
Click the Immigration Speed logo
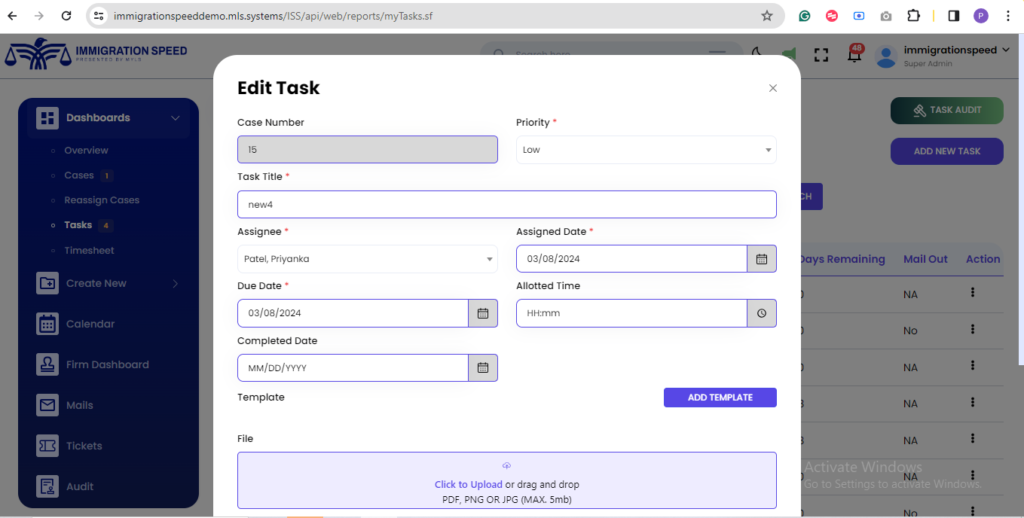(96, 54)
